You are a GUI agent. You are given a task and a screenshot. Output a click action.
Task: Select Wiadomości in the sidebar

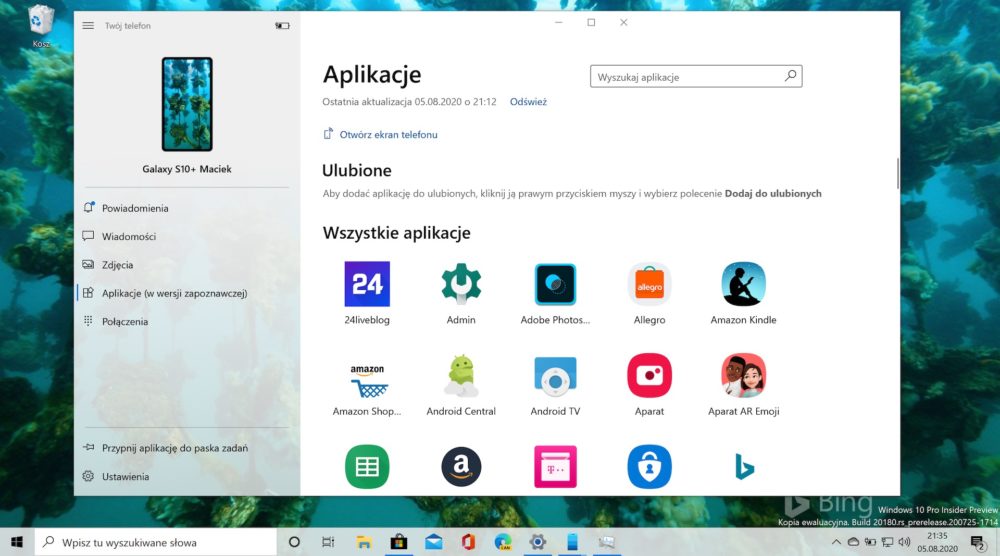click(128, 236)
